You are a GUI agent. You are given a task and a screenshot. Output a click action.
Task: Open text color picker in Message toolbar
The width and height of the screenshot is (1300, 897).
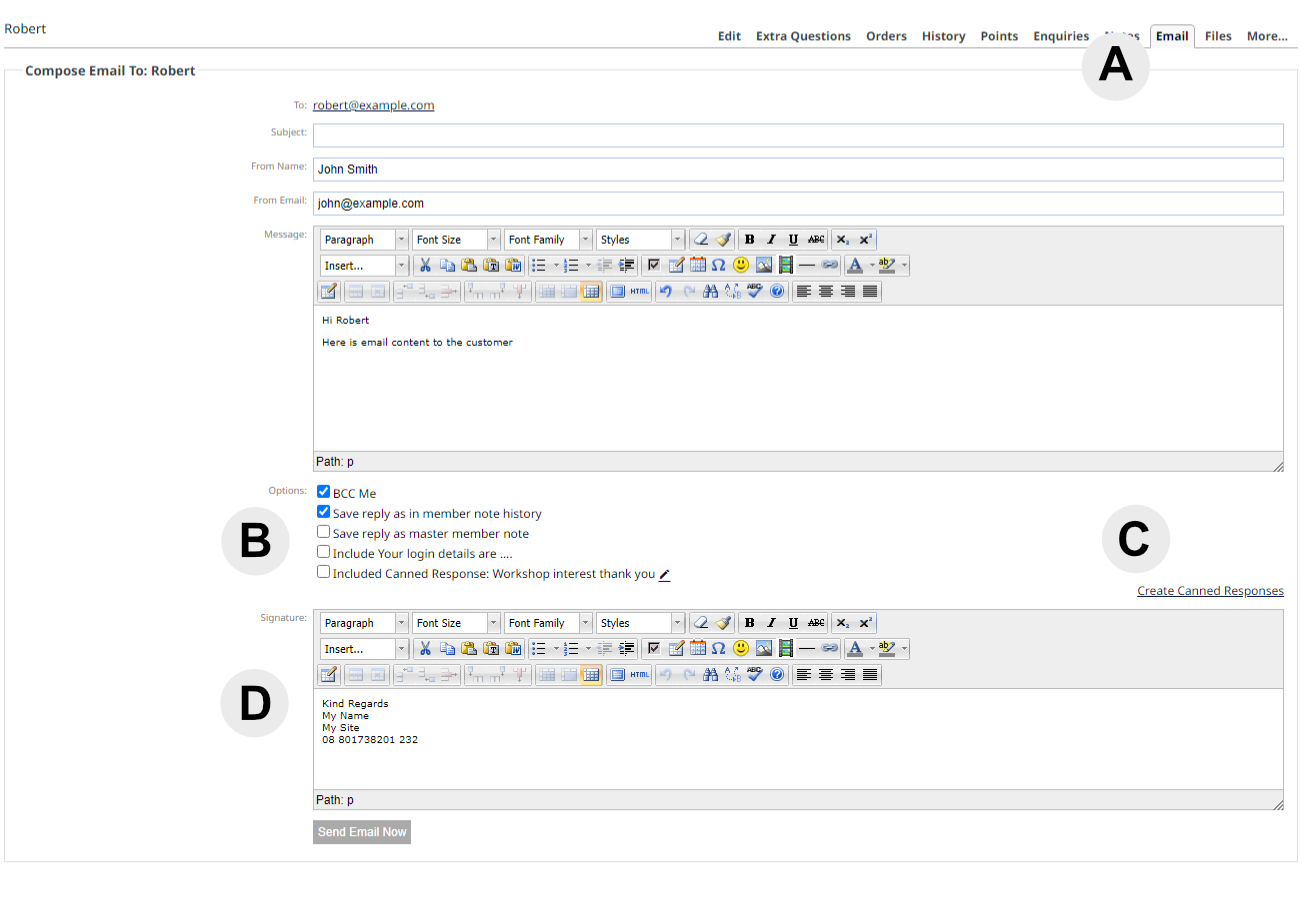pos(854,266)
